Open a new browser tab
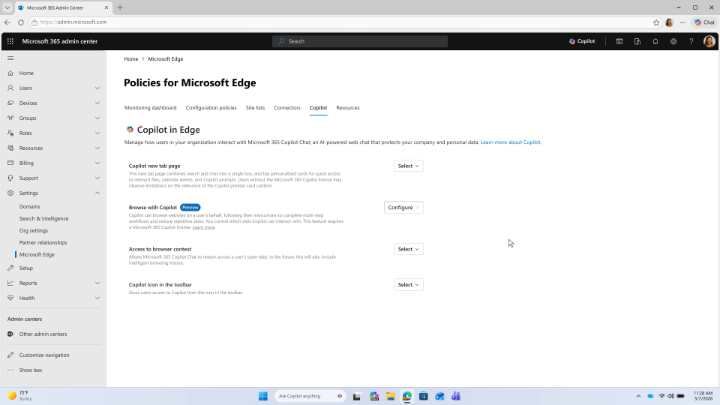720x405 pixels. click(120, 7)
